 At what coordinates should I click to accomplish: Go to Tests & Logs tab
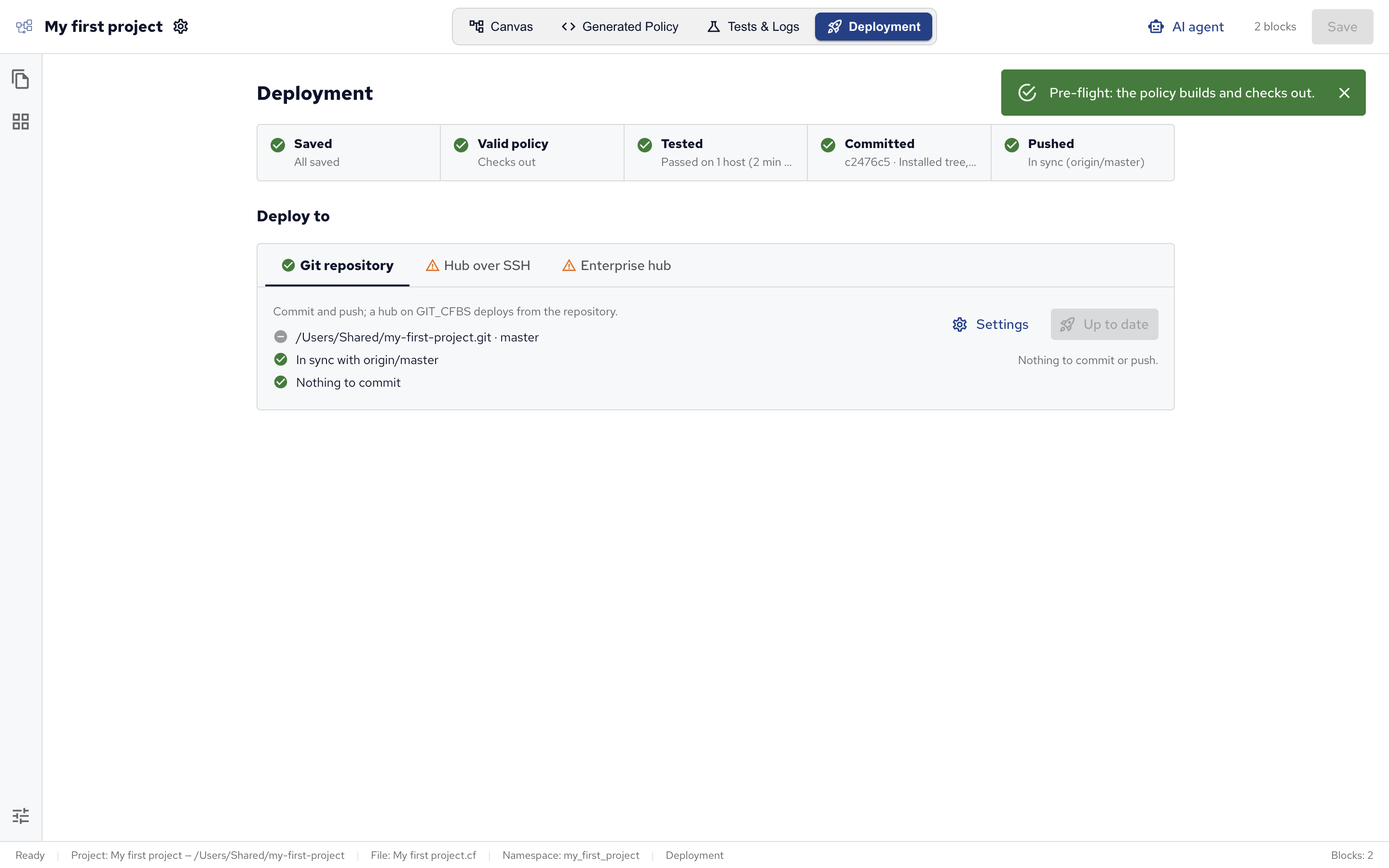pyautogui.click(x=753, y=27)
